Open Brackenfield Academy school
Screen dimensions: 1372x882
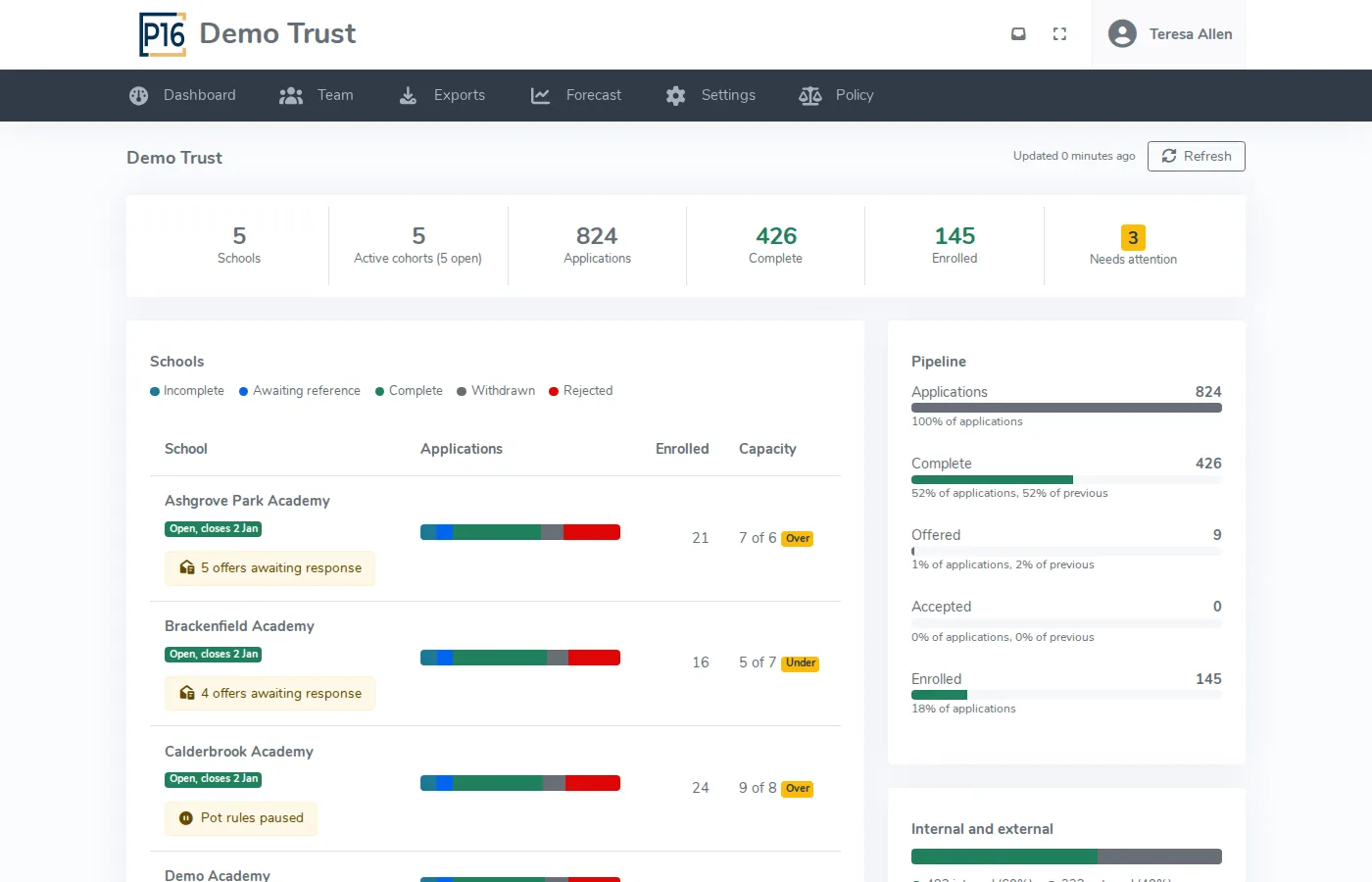(239, 626)
